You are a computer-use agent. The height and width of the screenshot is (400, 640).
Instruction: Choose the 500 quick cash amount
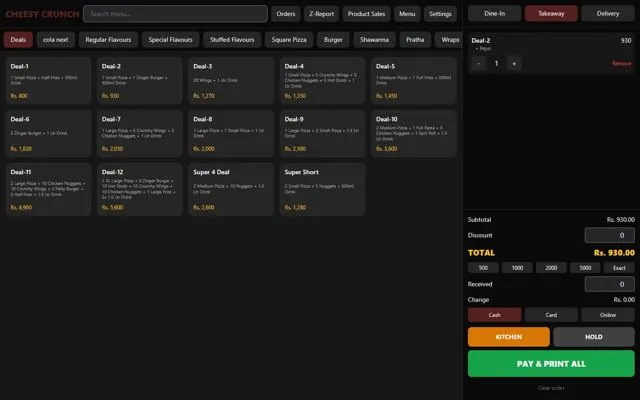coord(483,268)
